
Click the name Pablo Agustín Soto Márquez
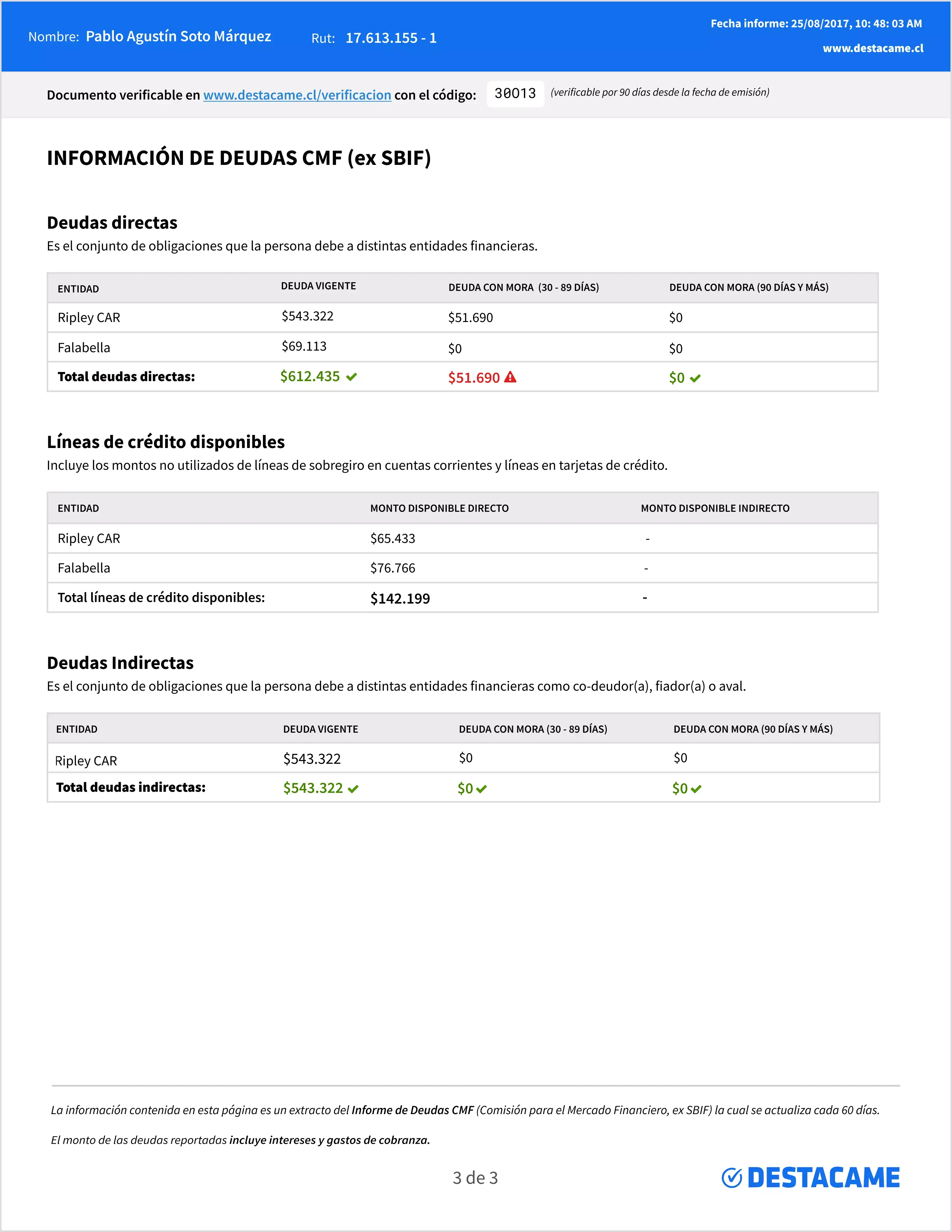pyautogui.click(x=178, y=37)
